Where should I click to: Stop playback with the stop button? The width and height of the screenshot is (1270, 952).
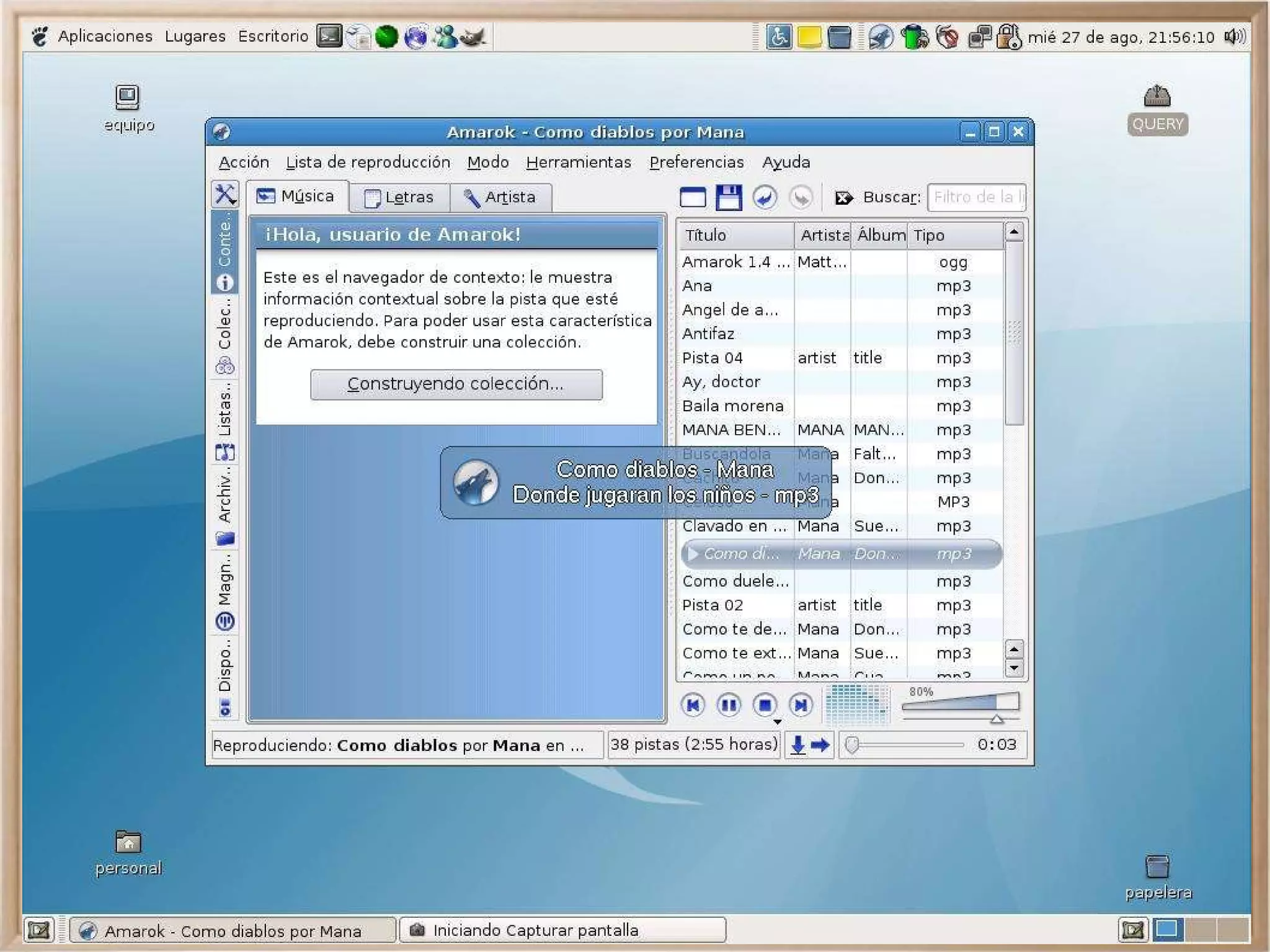click(x=765, y=705)
